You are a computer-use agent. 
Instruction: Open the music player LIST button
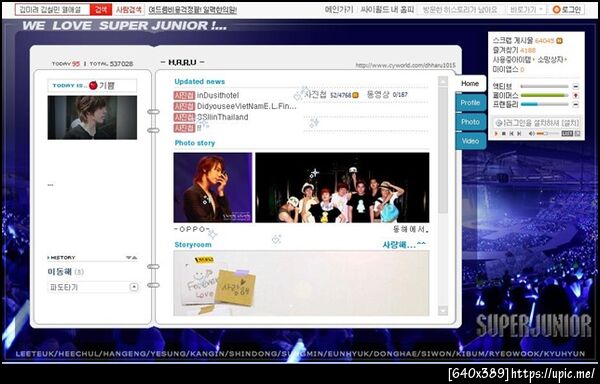tap(567, 133)
